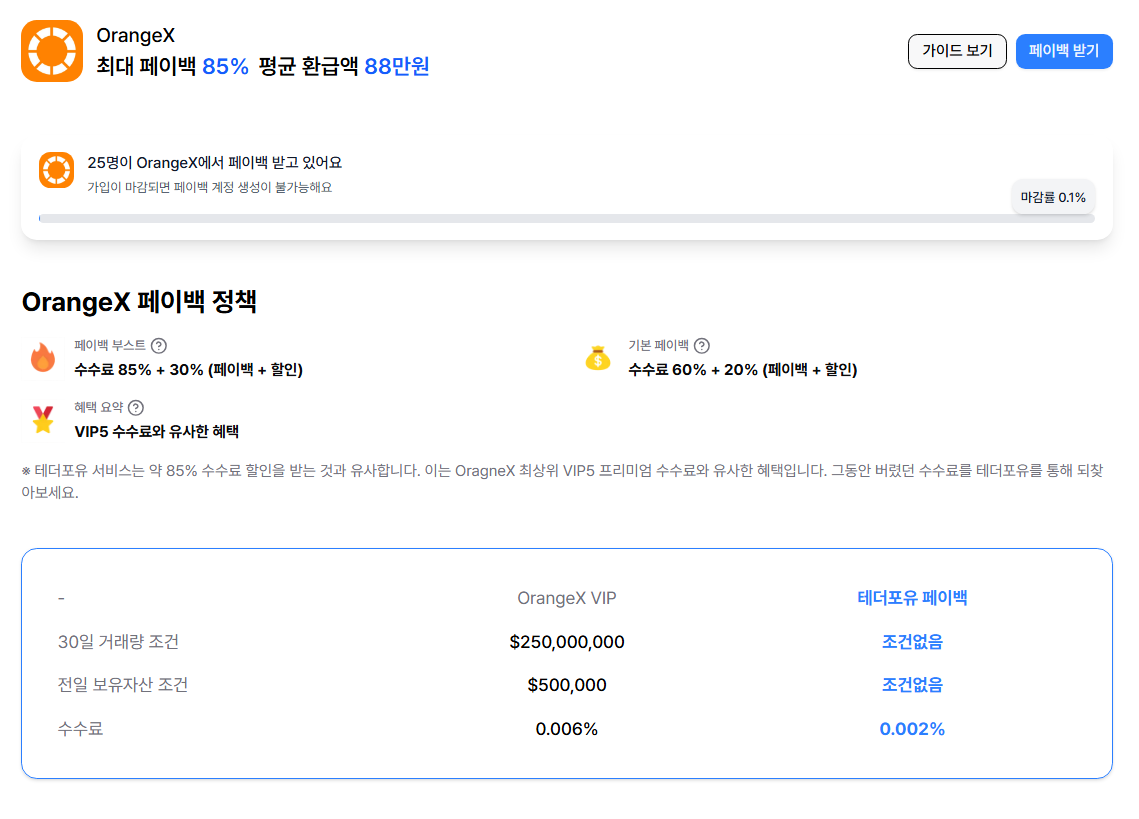Viewport: 1139px width, 819px height.
Task: Click the 0.006% fee value
Action: (x=567, y=729)
